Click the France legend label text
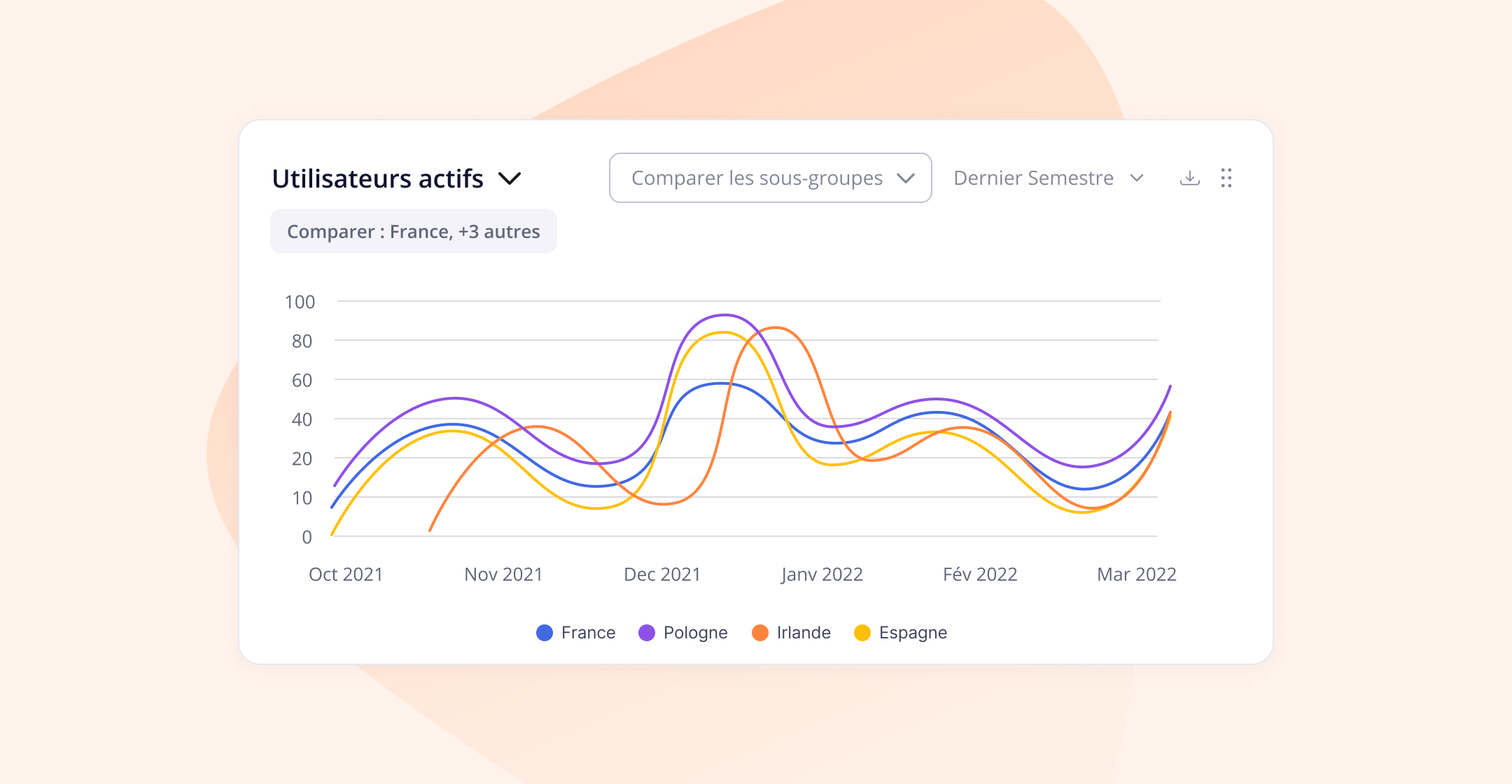Image resolution: width=1512 pixels, height=784 pixels. point(588,633)
